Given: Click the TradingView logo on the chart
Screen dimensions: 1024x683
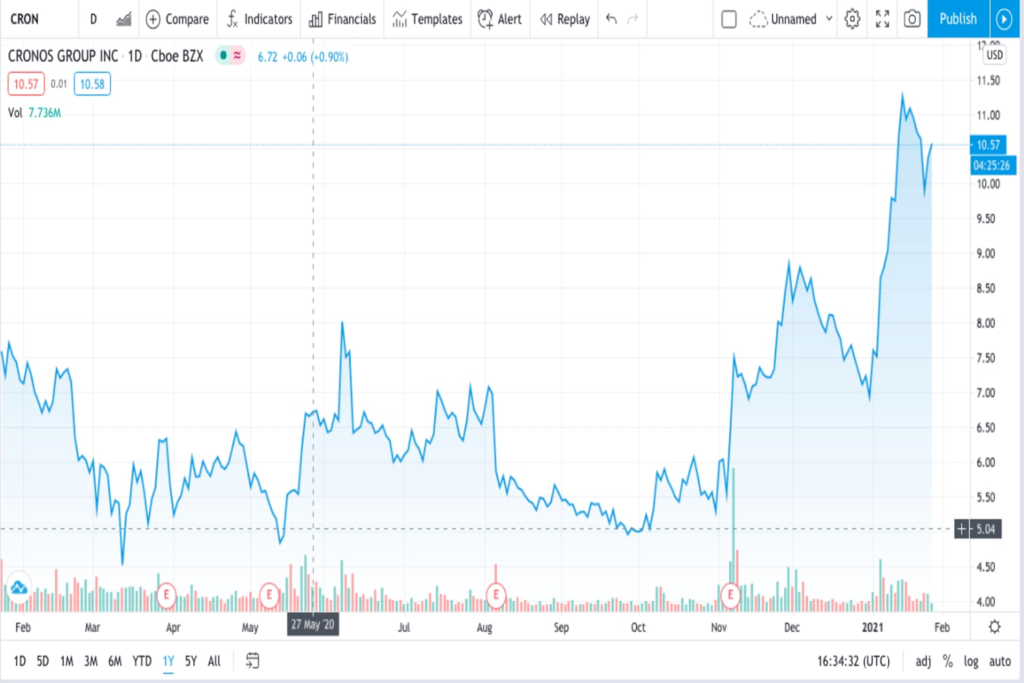Looking at the screenshot, I should click(19, 587).
